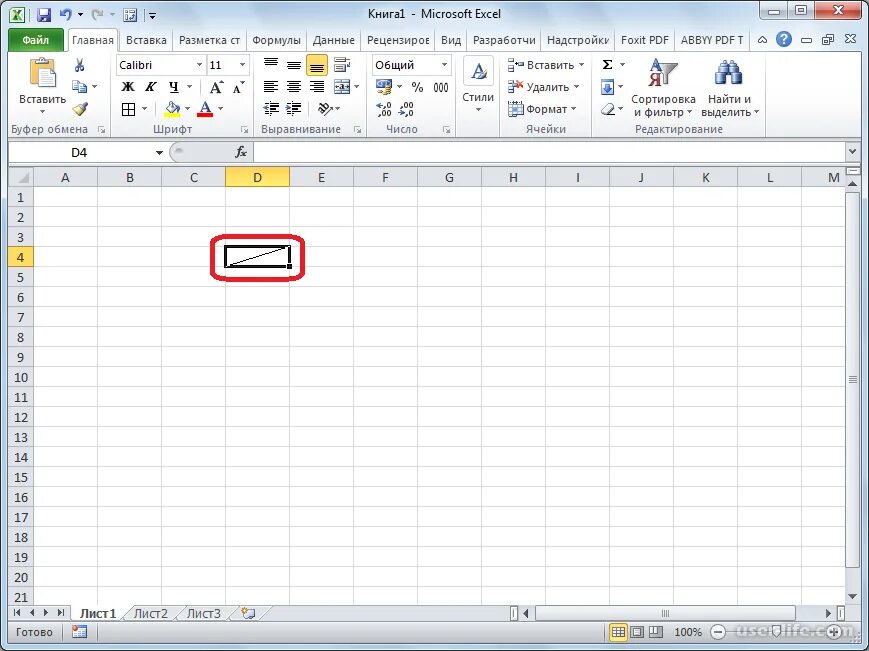Click the Fill down icon
Image resolution: width=869 pixels, height=651 pixels.
(x=607, y=87)
